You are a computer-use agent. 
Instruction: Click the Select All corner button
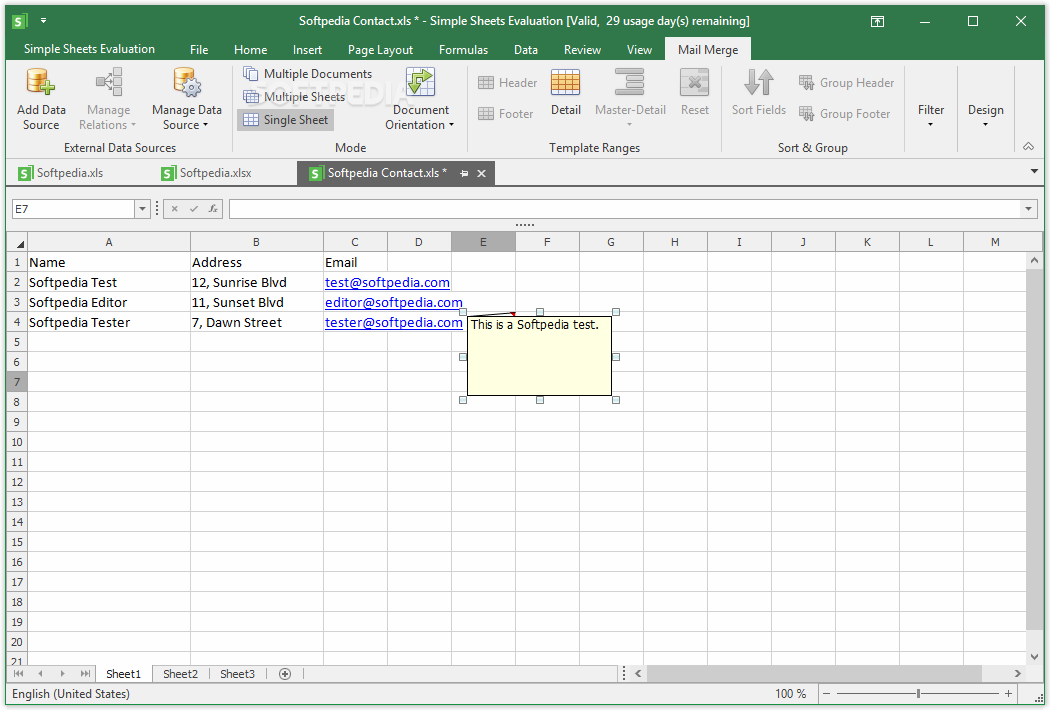coord(17,242)
